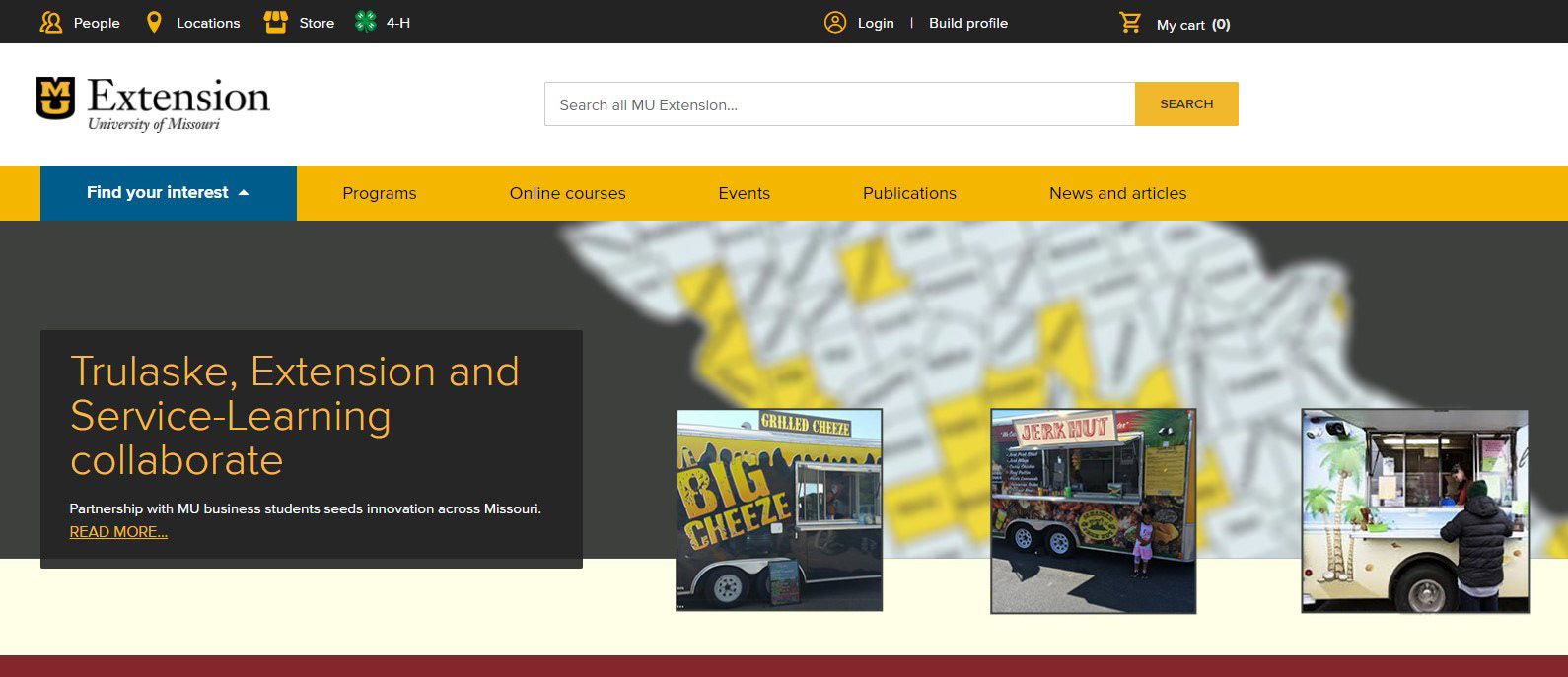
Task: Click the MU Extension logo
Action: coord(153,104)
